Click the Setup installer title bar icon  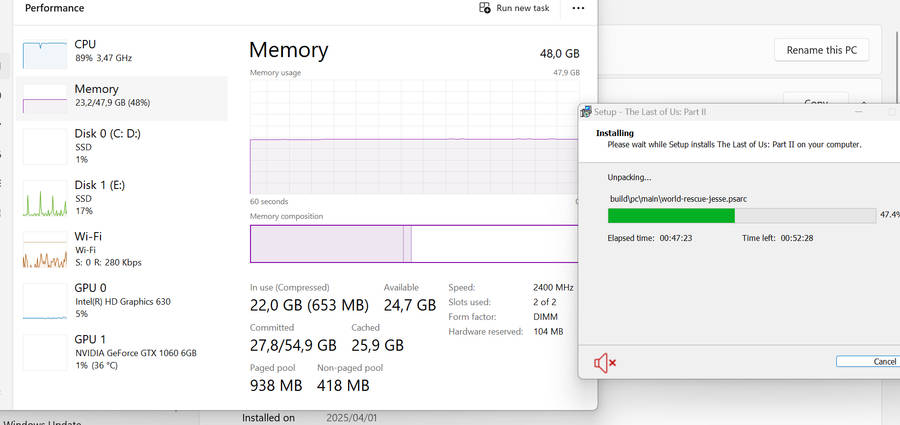pyautogui.click(x=585, y=112)
